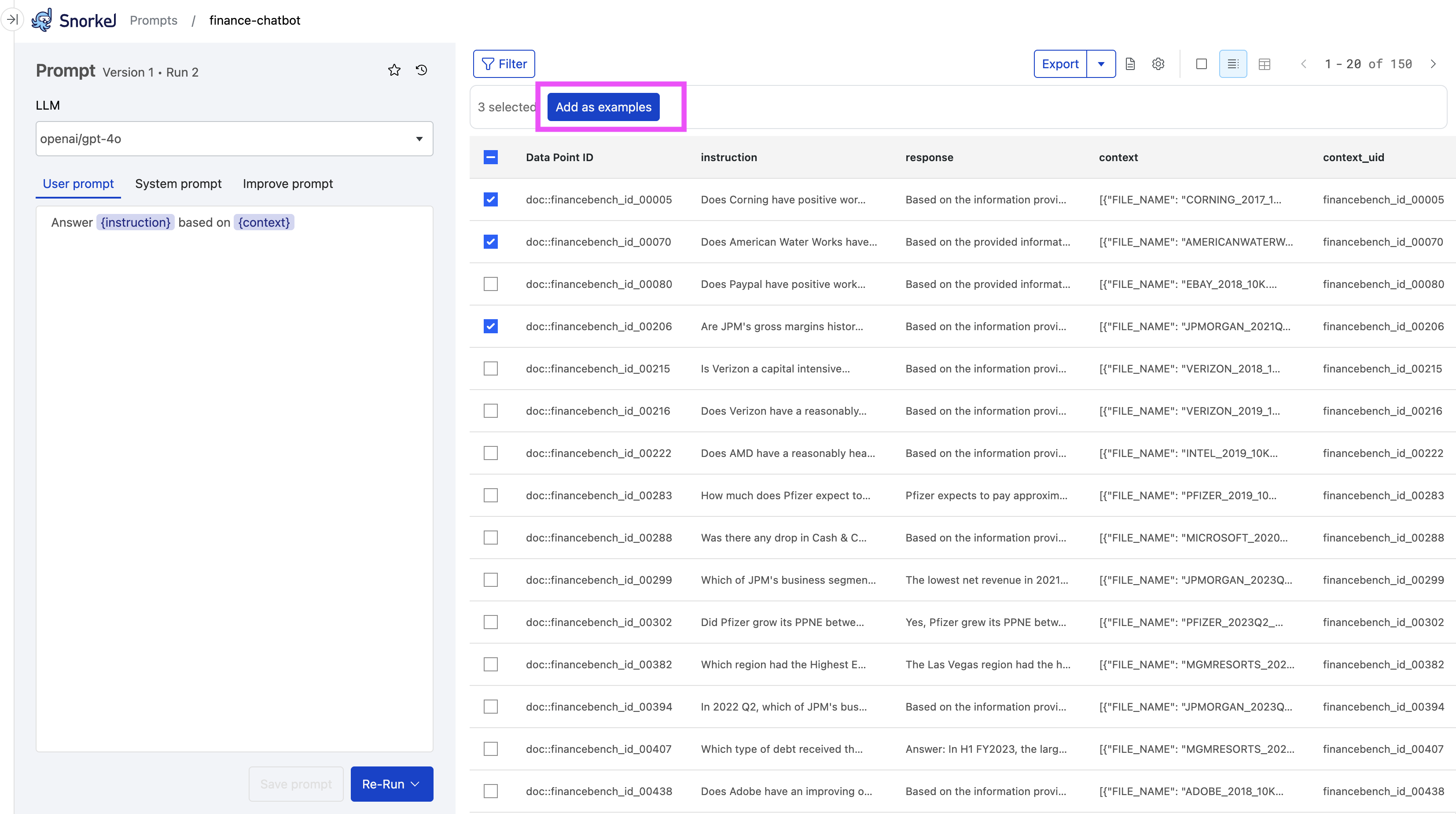Click the context_uid column header
The image size is (1456, 814).
pyautogui.click(x=1353, y=157)
